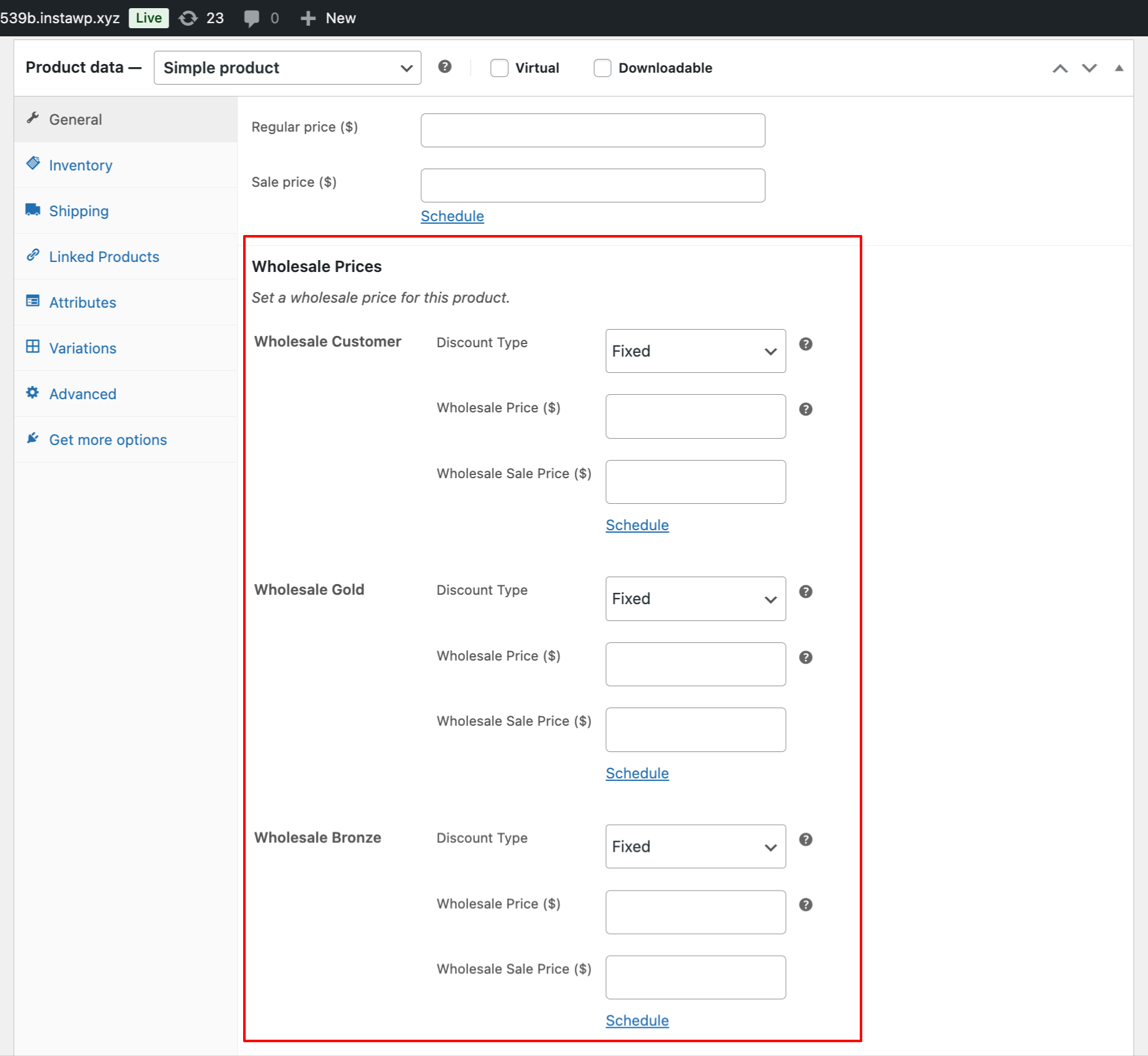Click Schedule link under Wholesale Gold
The image size is (1148, 1056).
pos(637,773)
